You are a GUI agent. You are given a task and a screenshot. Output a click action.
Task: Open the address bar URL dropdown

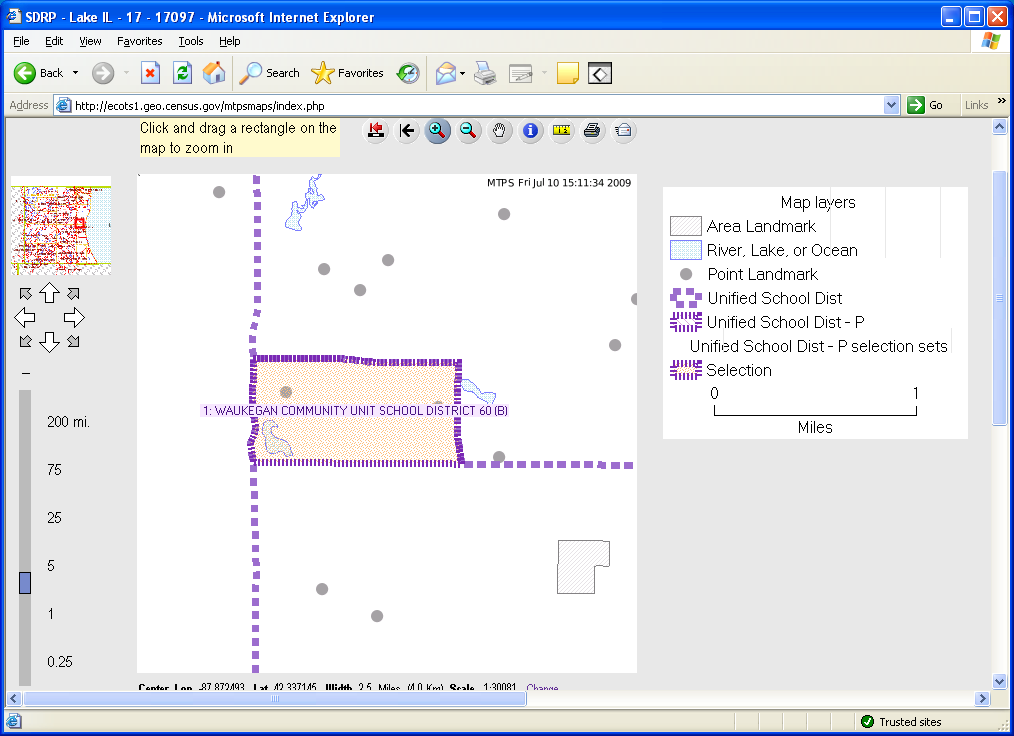pos(891,105)
